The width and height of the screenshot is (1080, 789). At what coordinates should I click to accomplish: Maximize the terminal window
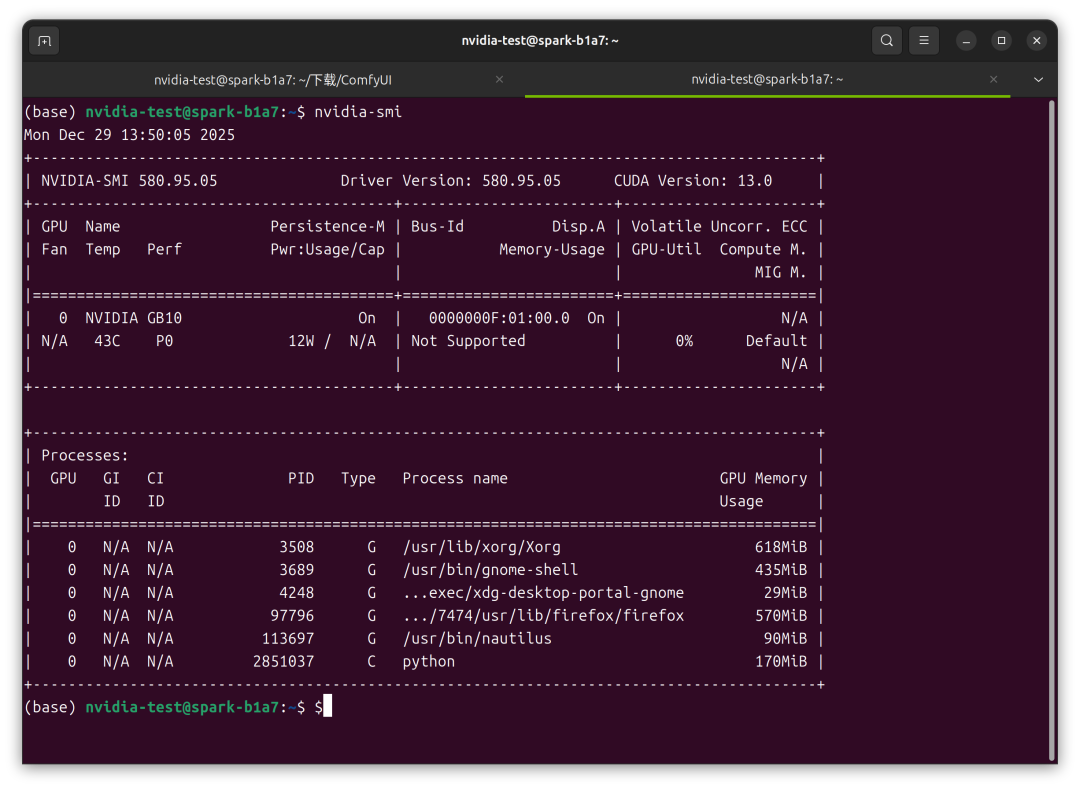click(x=1001, y=41)
